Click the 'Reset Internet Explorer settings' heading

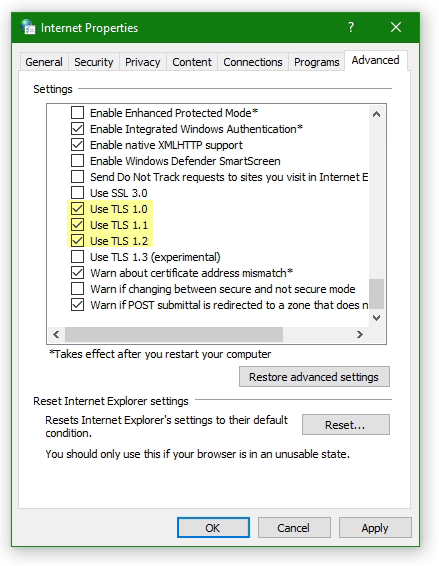click(111, 401)
